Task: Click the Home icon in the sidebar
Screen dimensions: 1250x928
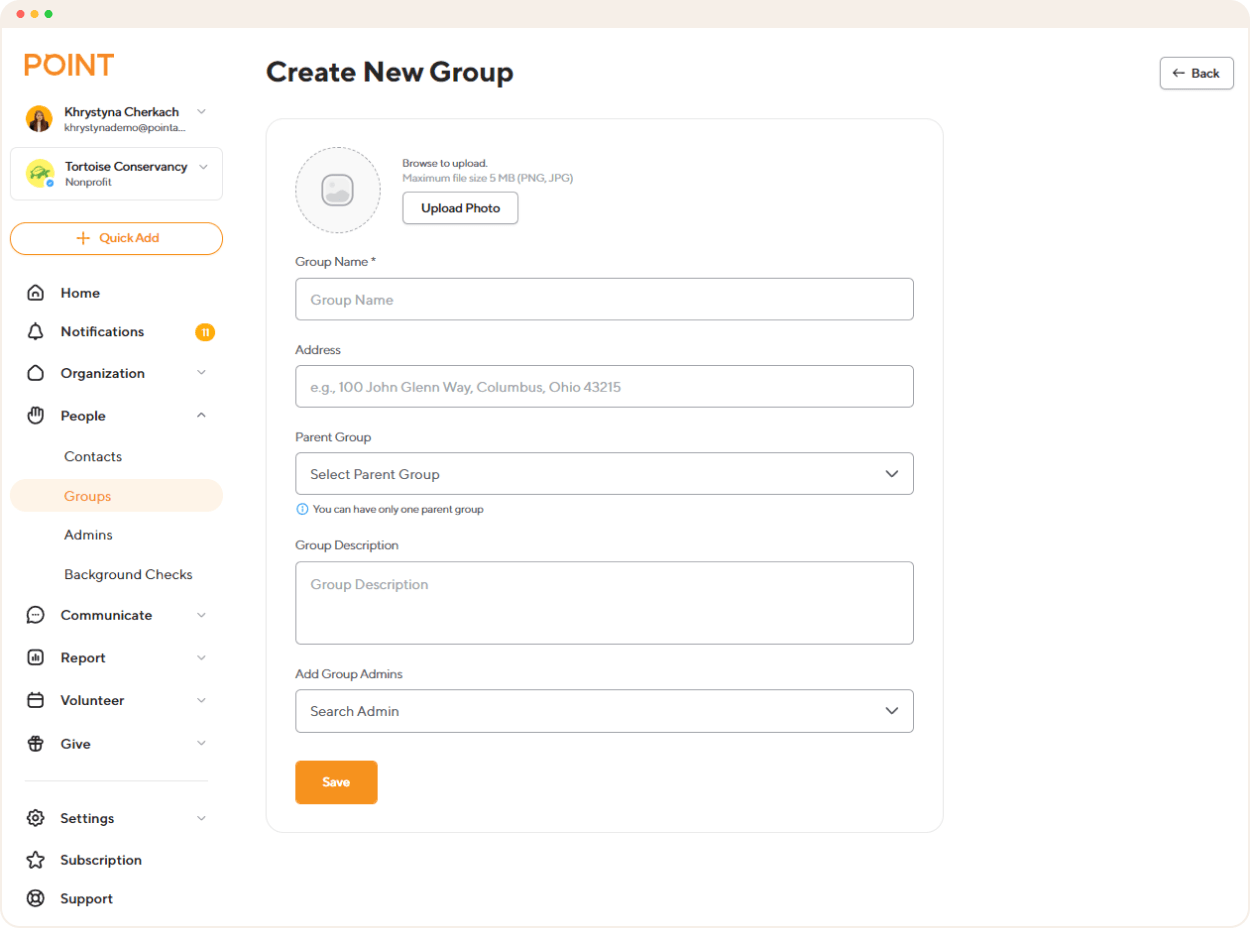Action: [35, 292]
